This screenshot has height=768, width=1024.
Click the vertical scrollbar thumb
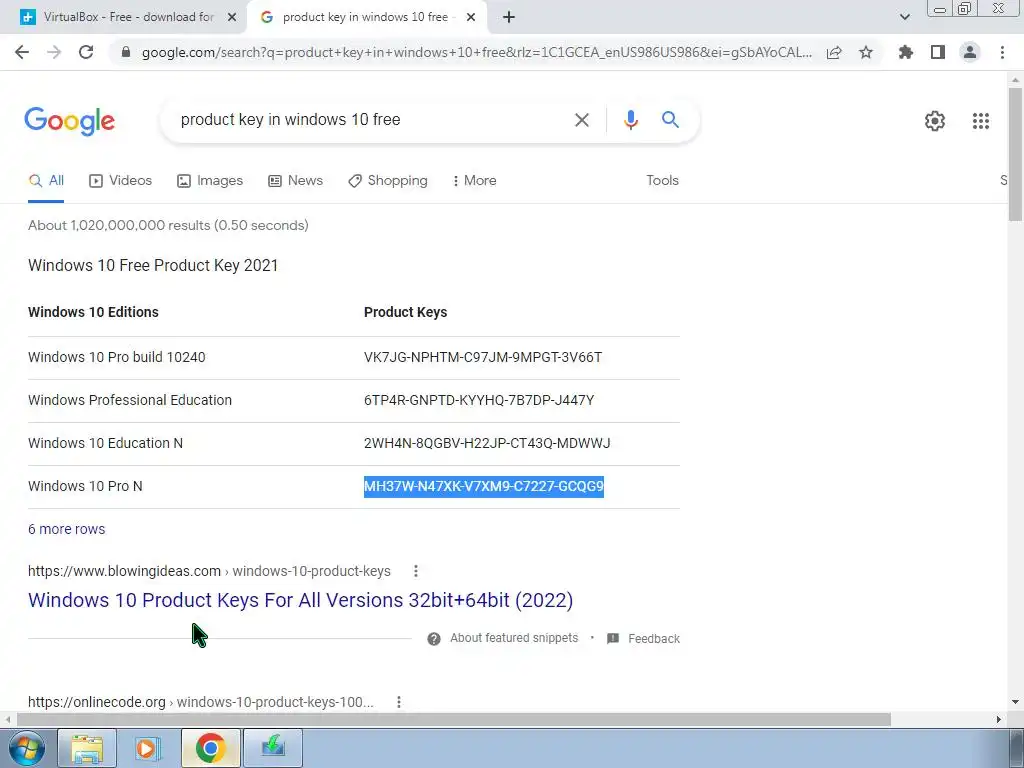coord(1015,155)
